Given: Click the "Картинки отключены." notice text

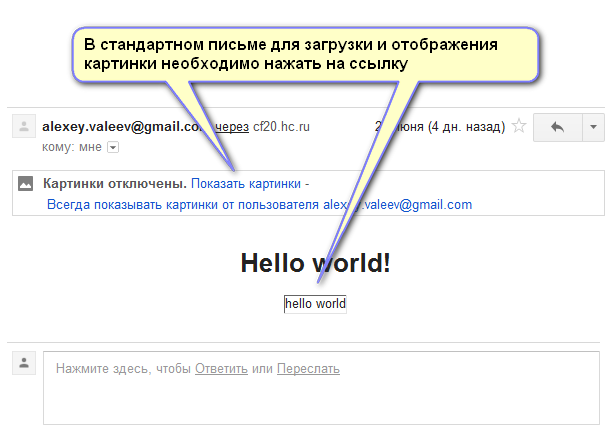Looking at the screenshot, I should pos(115,184).
